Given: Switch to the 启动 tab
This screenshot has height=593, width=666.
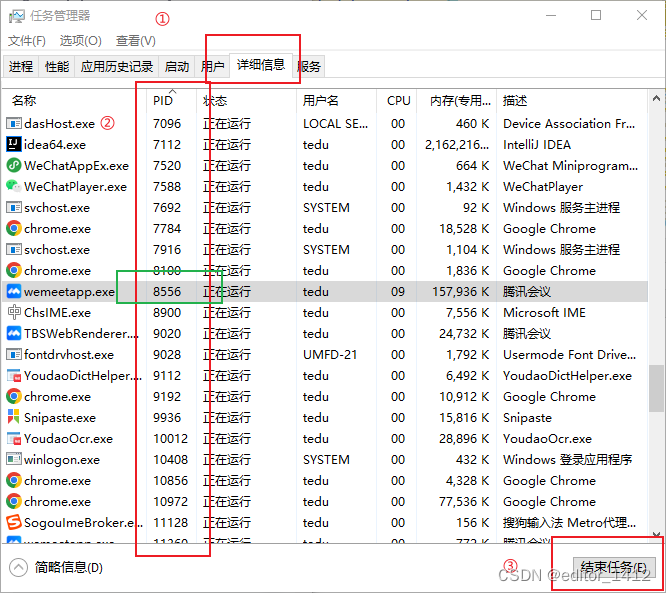Looking at the screenshot, I should click(x=177, y=66).
